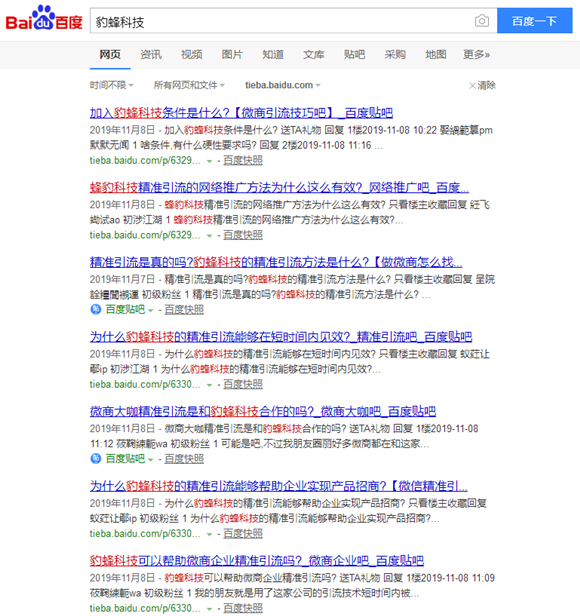Viewport: 580px width, 616px height.
Task: Open result 加入豹蜂科技条件是什么
Action: point(241,113)
